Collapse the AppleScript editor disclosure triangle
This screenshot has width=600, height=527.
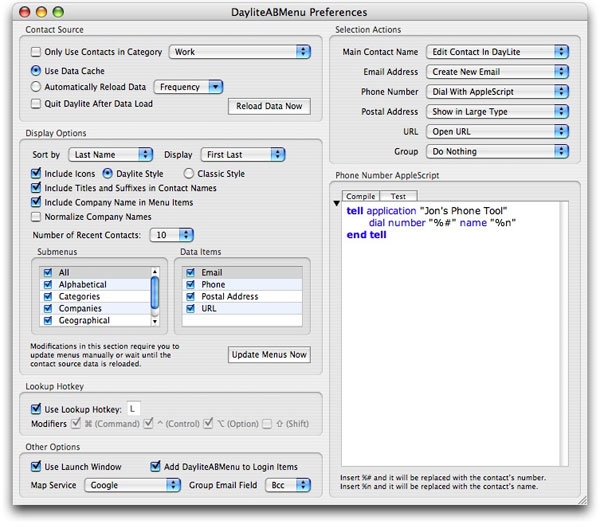coord(336,203)
